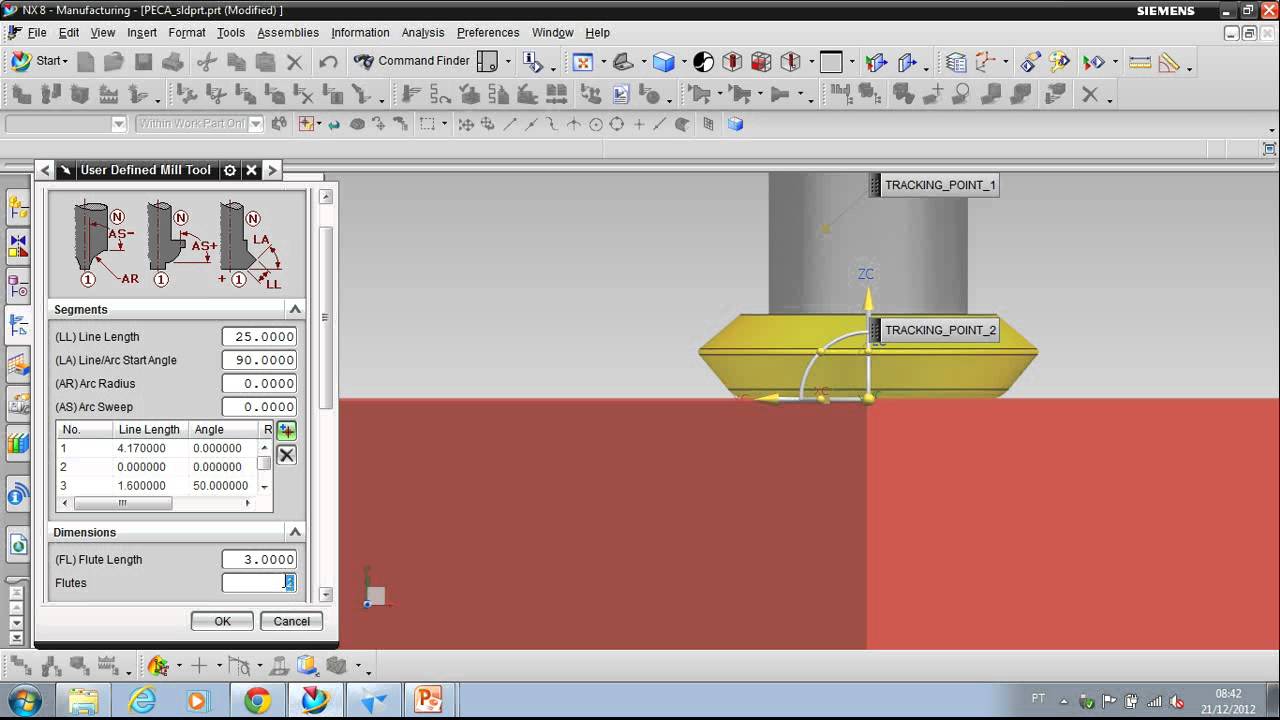
Task: Open the Constraint Navigator sidebar tab
Action: click(x=18, y=246)
